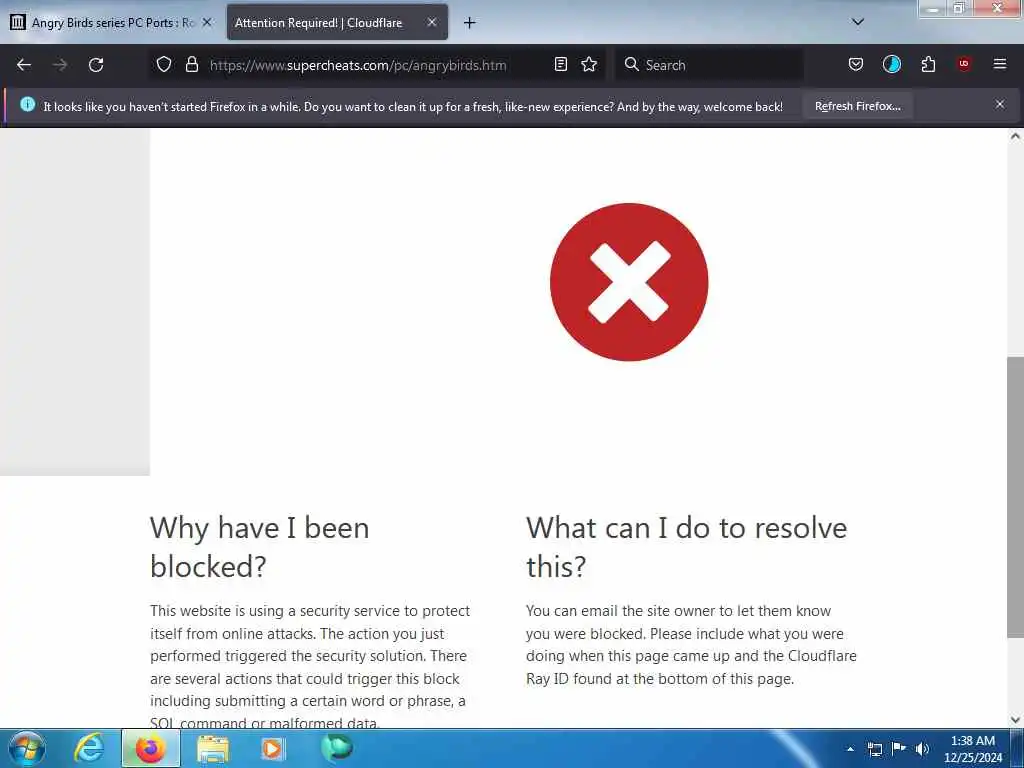
Task: Open the Action Center flag icon
Action: [x=899, y=748]
